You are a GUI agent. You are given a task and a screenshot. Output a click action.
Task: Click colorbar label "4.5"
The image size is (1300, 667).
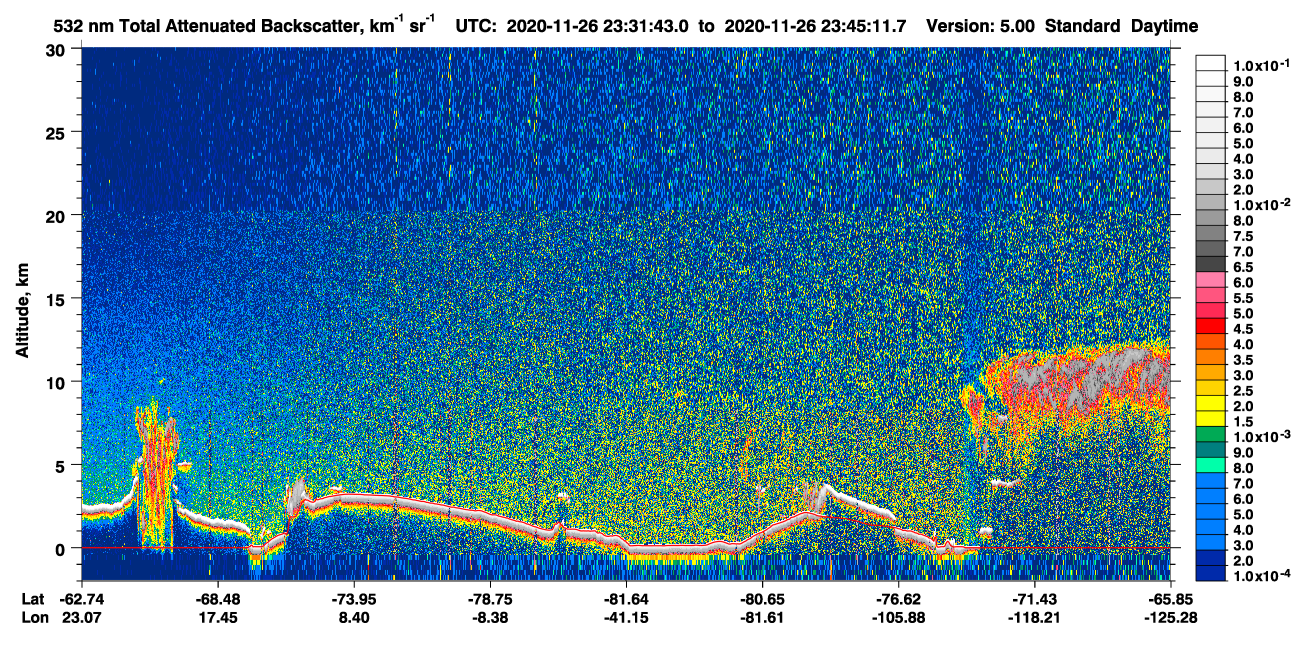pyautogui.click(x=1245, y=329)
